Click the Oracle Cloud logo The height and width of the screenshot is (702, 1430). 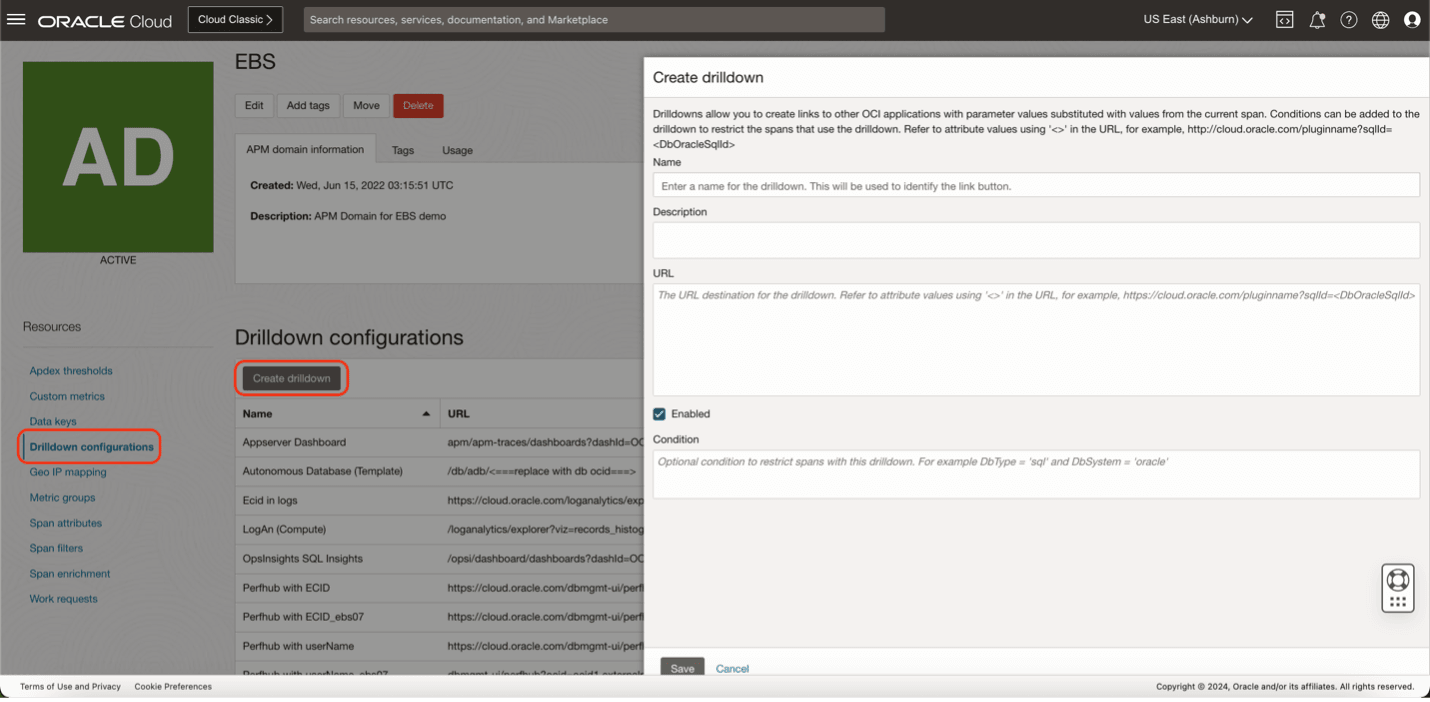point(105,20)
